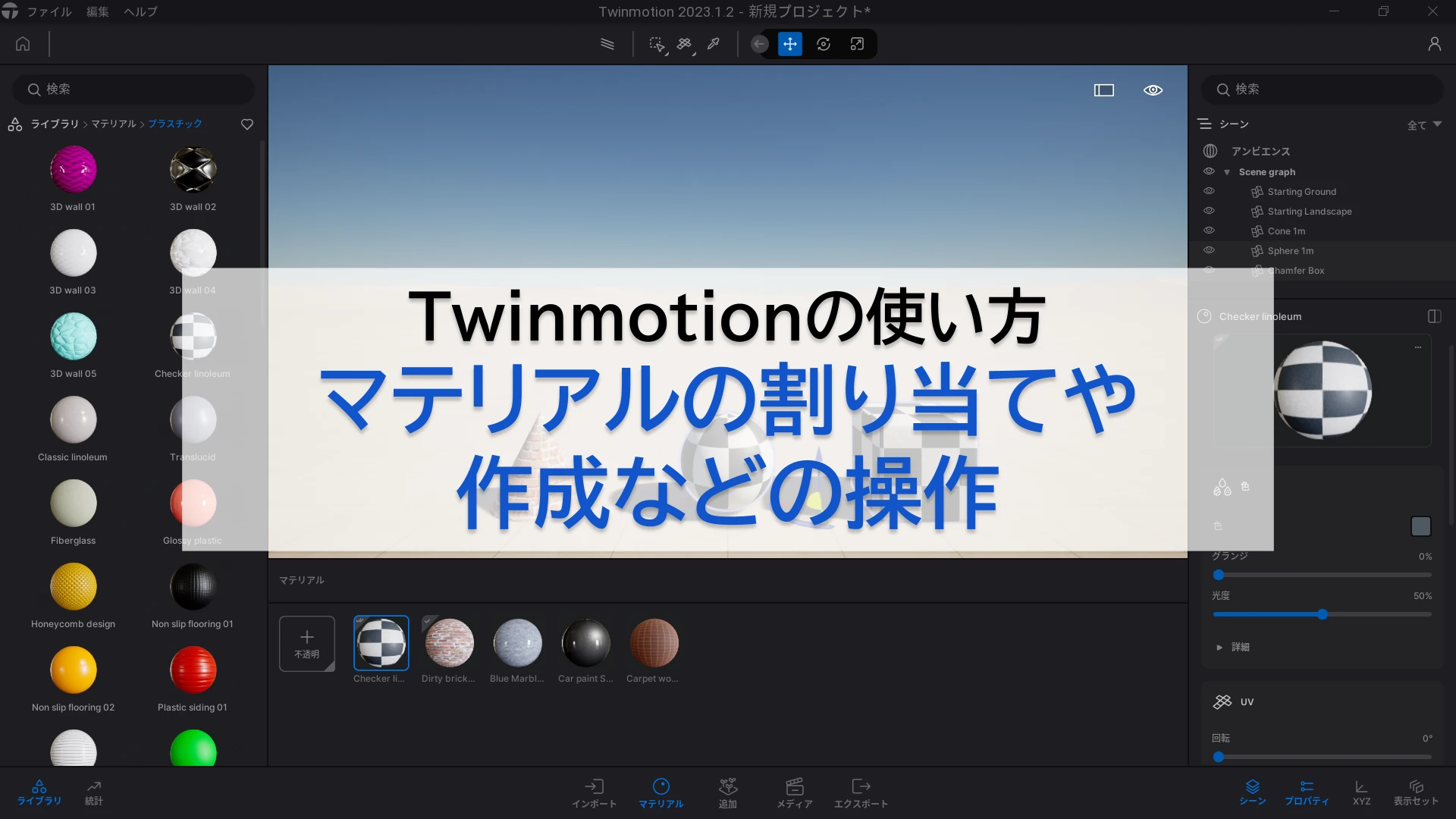Hide the Cone 1m object

click(1209, 231)
